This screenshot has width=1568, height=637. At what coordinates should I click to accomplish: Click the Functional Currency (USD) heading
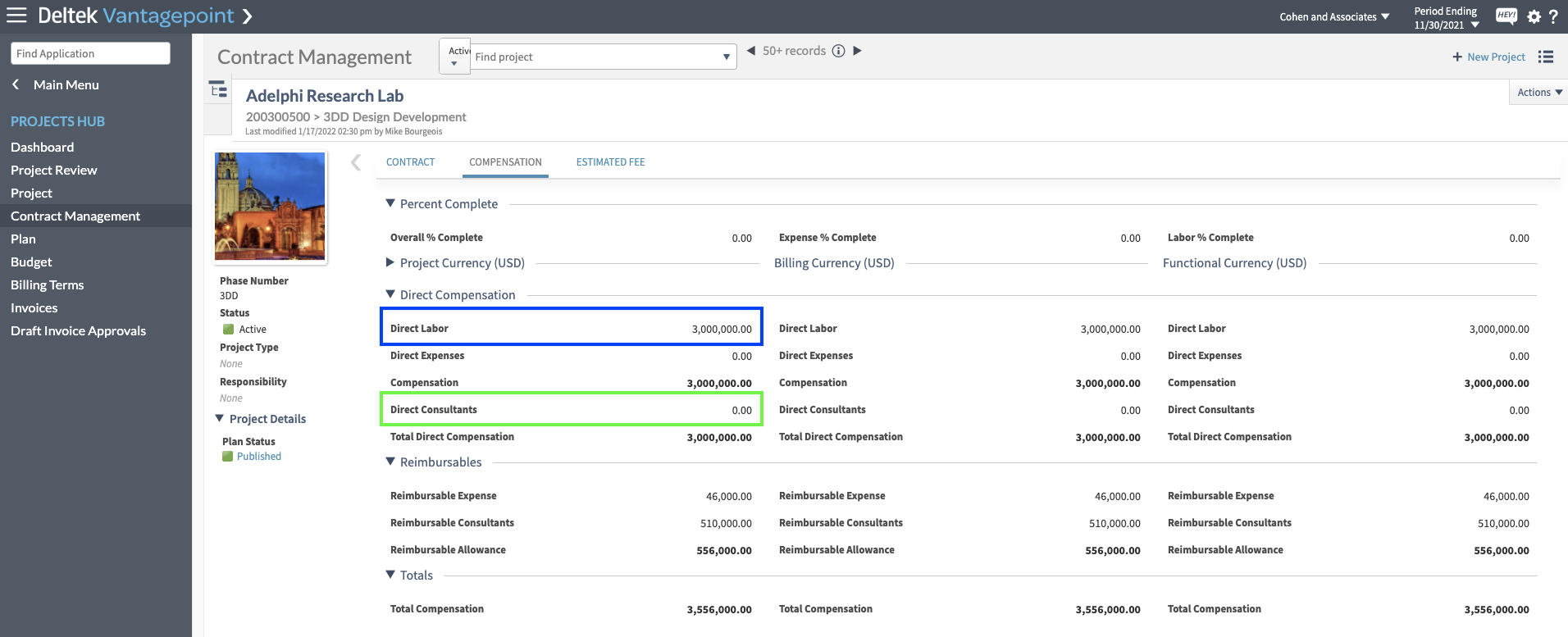click(1234, 262)
